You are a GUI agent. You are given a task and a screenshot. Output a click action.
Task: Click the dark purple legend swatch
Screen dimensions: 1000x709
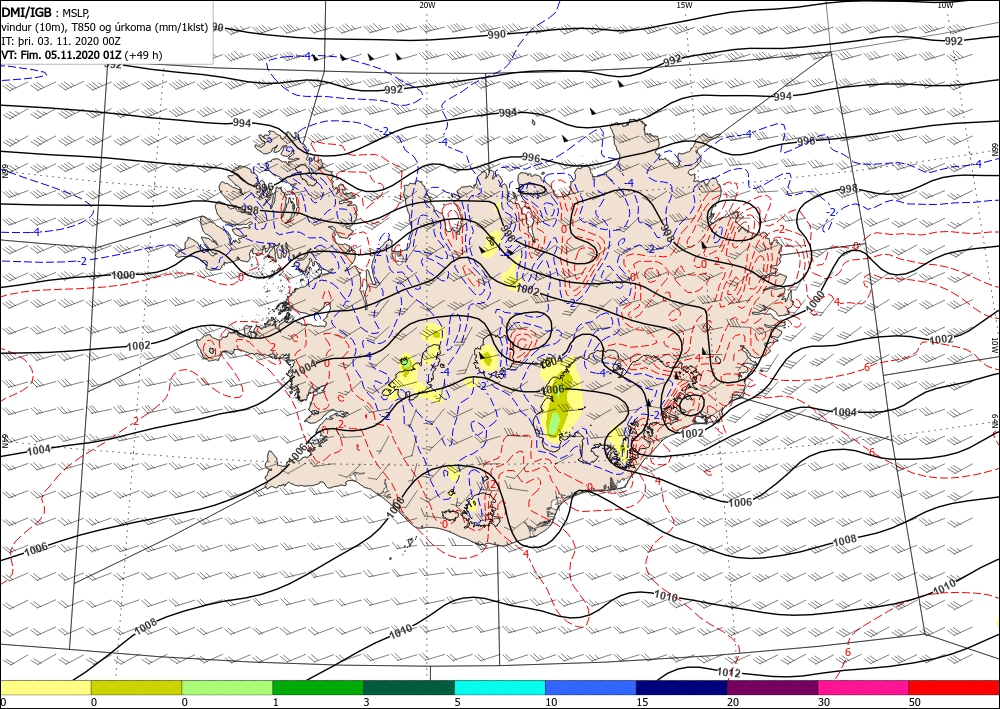pos(772,687)
